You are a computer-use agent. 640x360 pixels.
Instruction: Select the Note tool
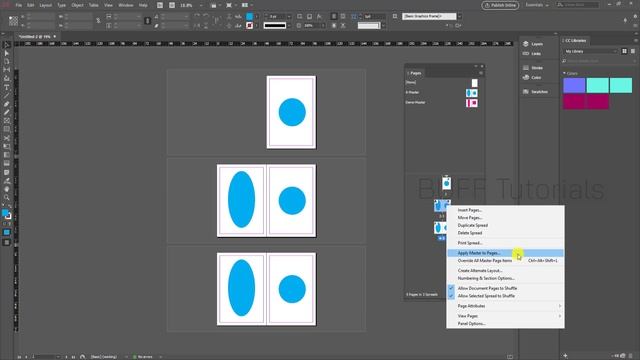(x=7, y=172)
